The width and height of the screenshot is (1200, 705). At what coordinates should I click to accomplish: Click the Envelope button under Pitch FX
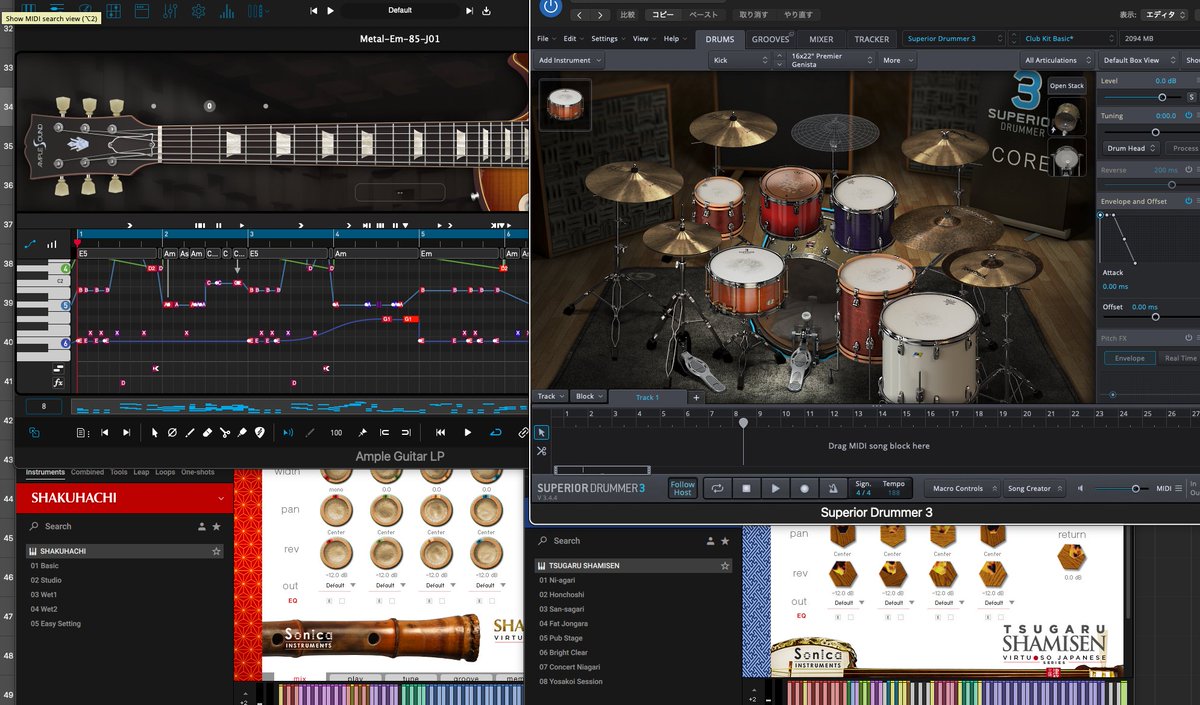tap(1130, 358)
